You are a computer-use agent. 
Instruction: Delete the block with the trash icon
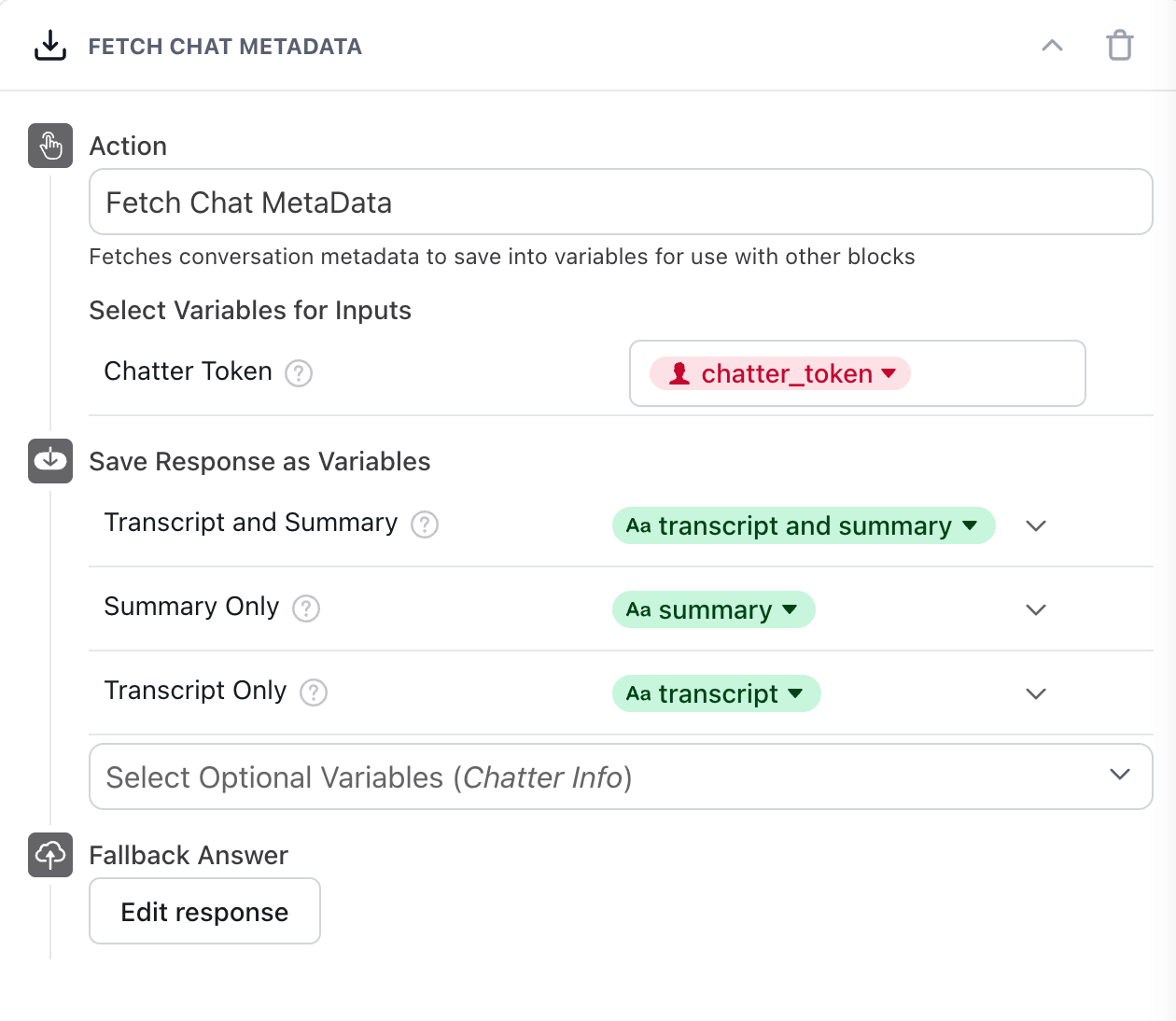(x=1120, y=45)
